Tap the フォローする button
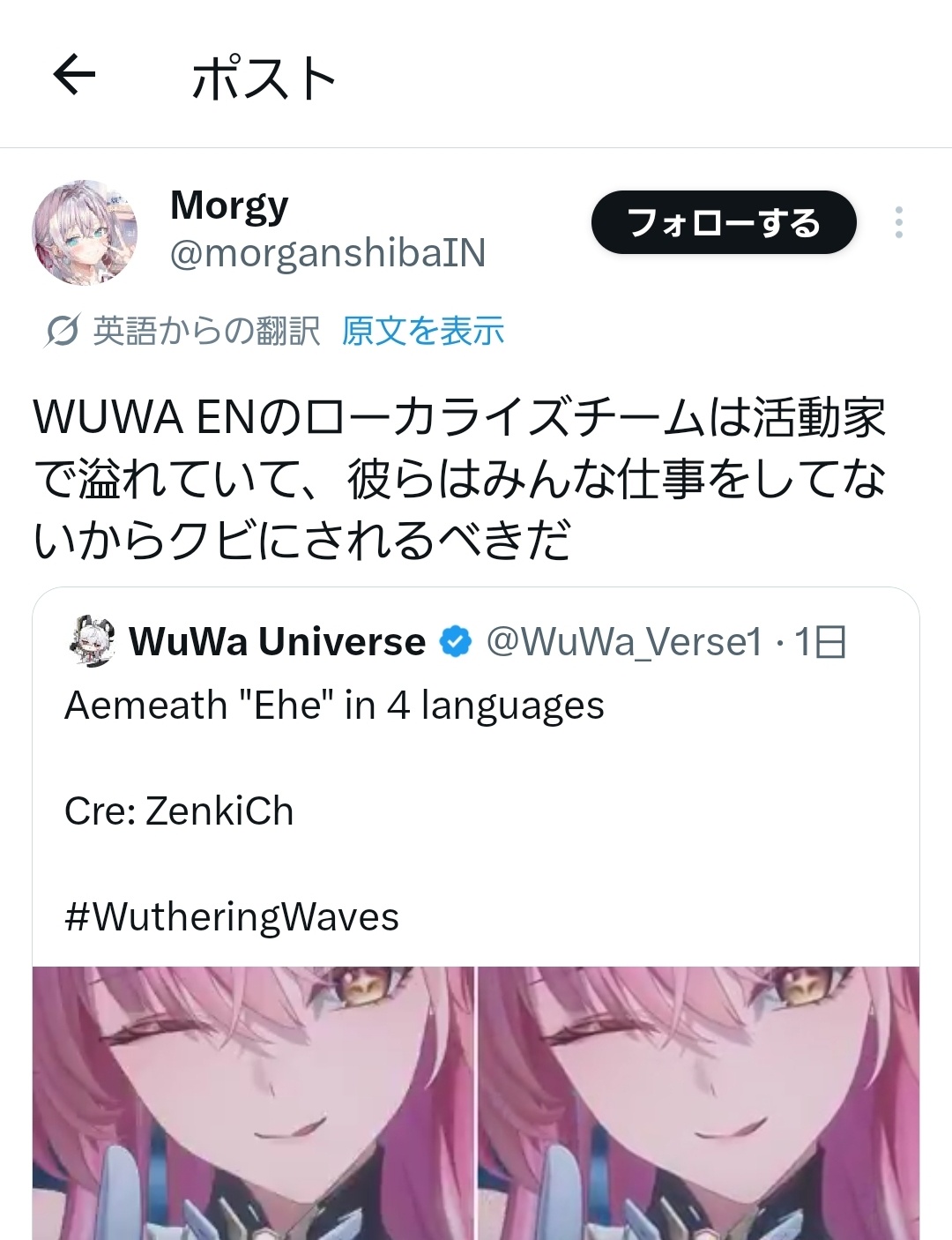The image size is (952, 1240). [724, 222]
